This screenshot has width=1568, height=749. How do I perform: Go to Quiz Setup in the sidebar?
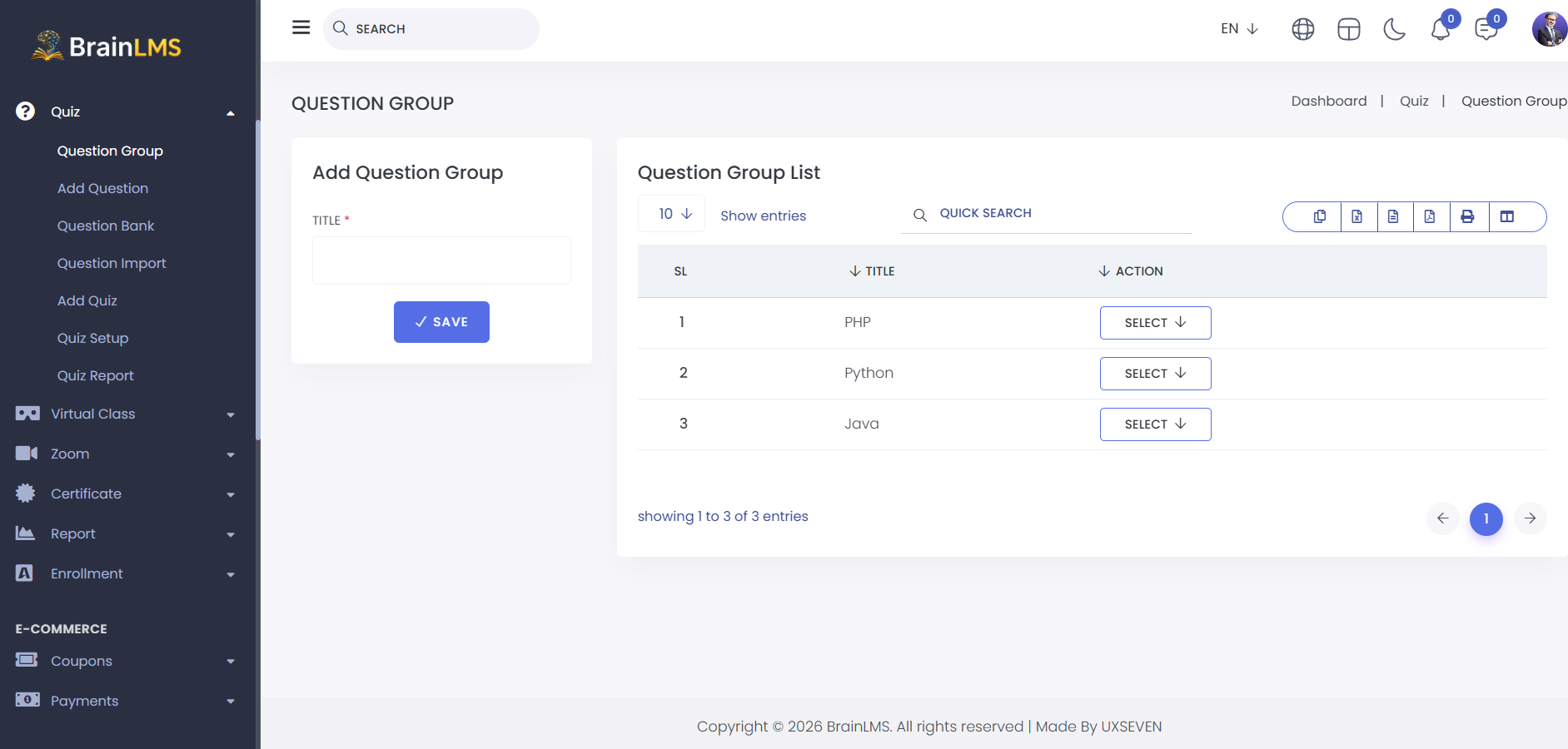tap(92, 338)
